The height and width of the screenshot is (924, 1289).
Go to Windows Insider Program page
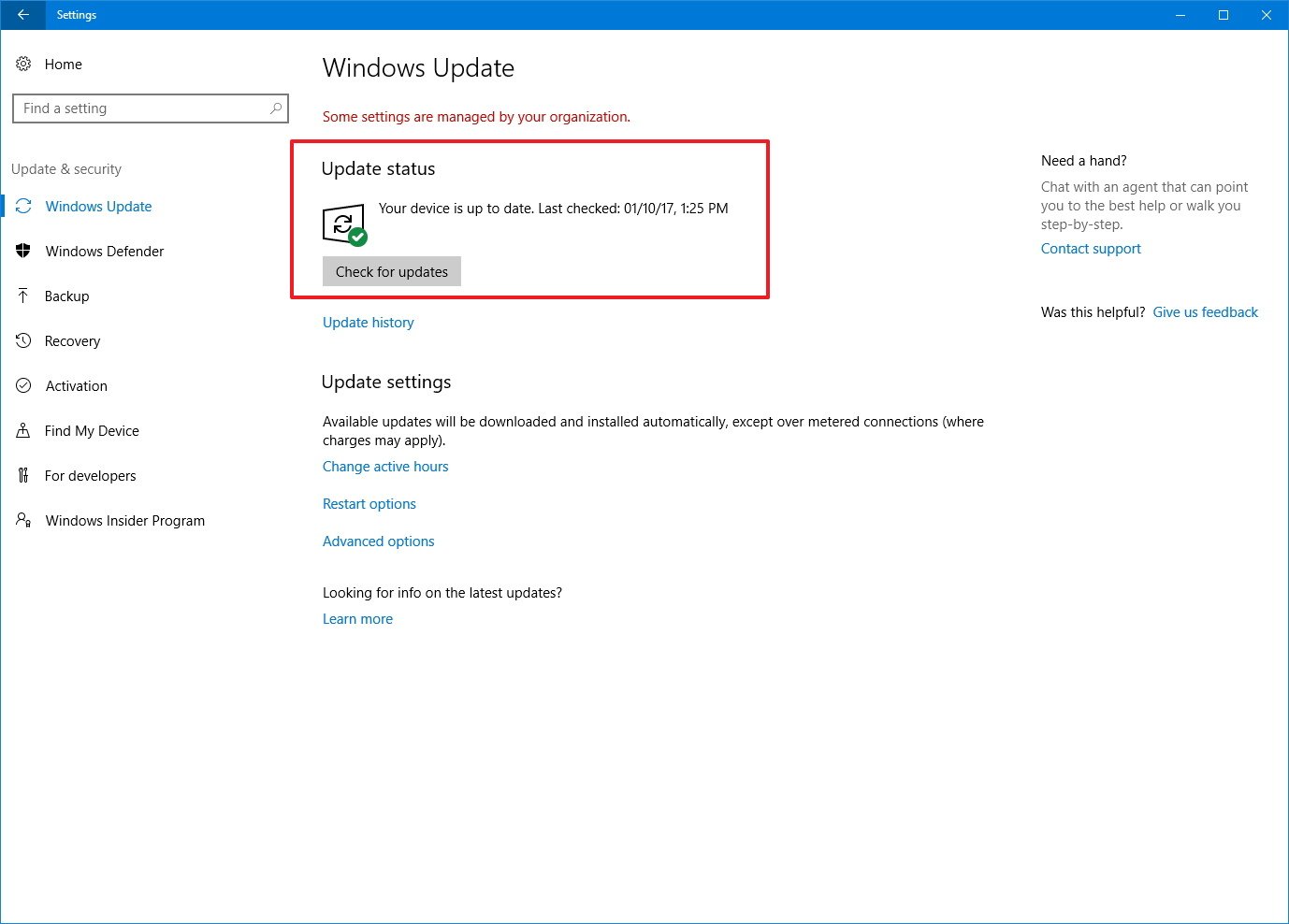point(125,520)
